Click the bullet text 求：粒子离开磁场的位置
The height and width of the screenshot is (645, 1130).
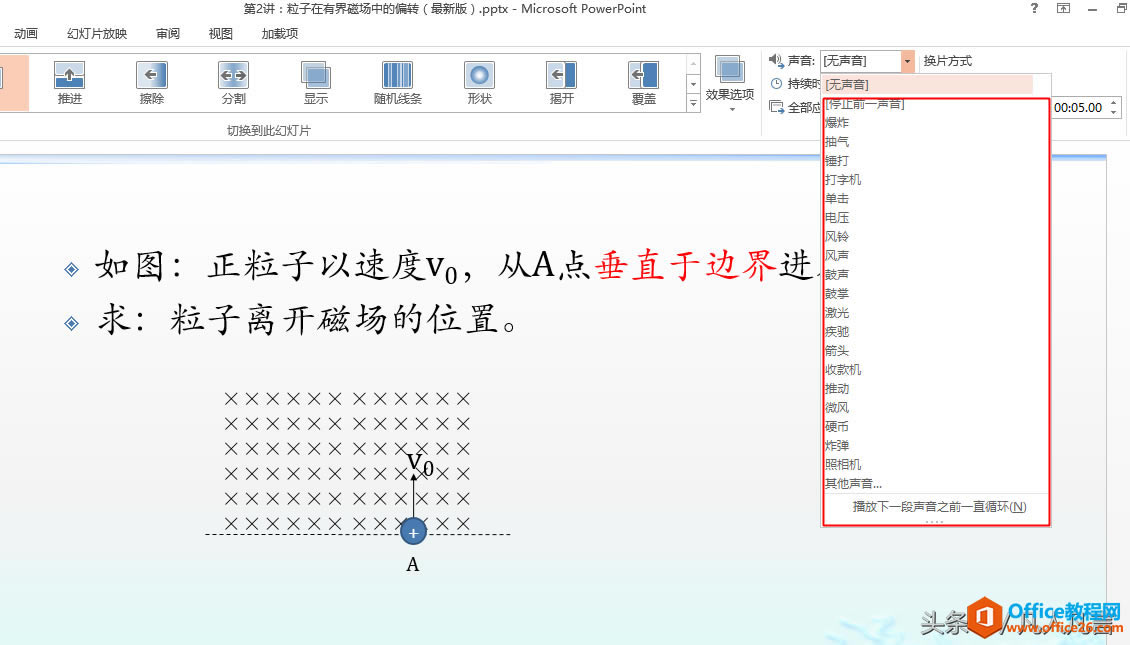pyautogui.click(x=306, y=319)
